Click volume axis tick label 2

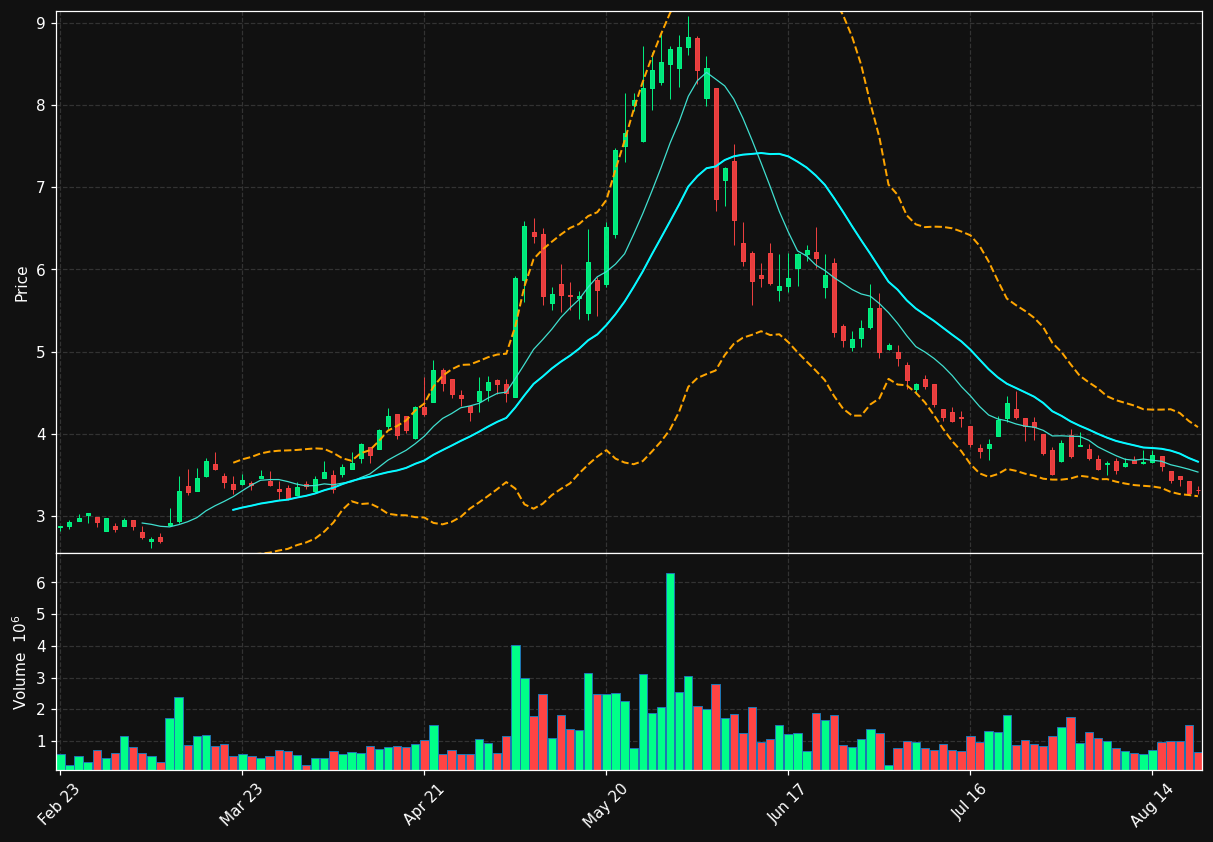coord(42,710)
